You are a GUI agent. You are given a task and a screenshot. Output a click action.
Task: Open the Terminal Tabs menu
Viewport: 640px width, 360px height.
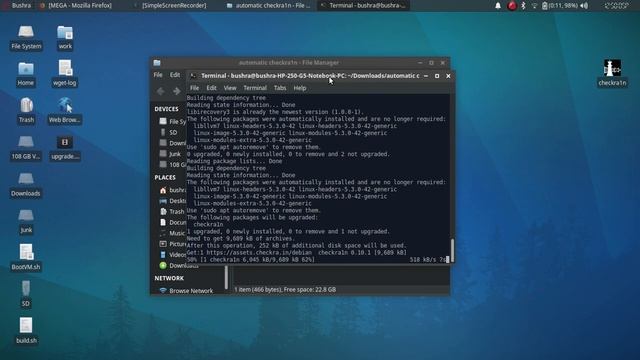[280, 88]
